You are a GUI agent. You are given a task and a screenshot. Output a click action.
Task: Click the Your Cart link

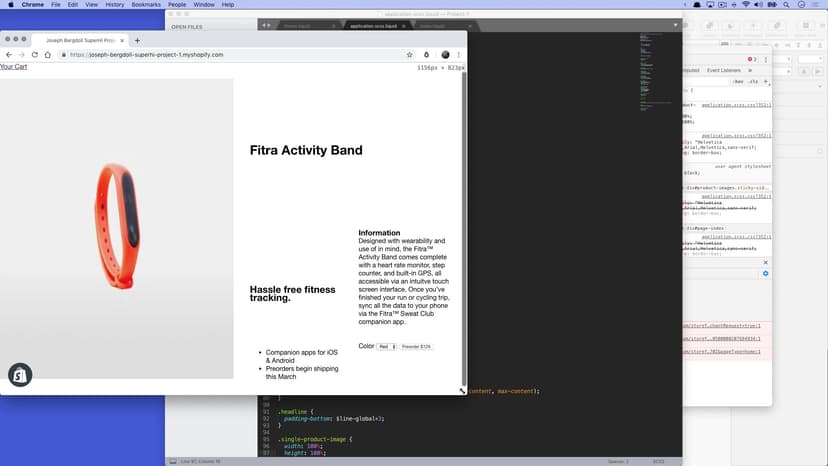14,67
